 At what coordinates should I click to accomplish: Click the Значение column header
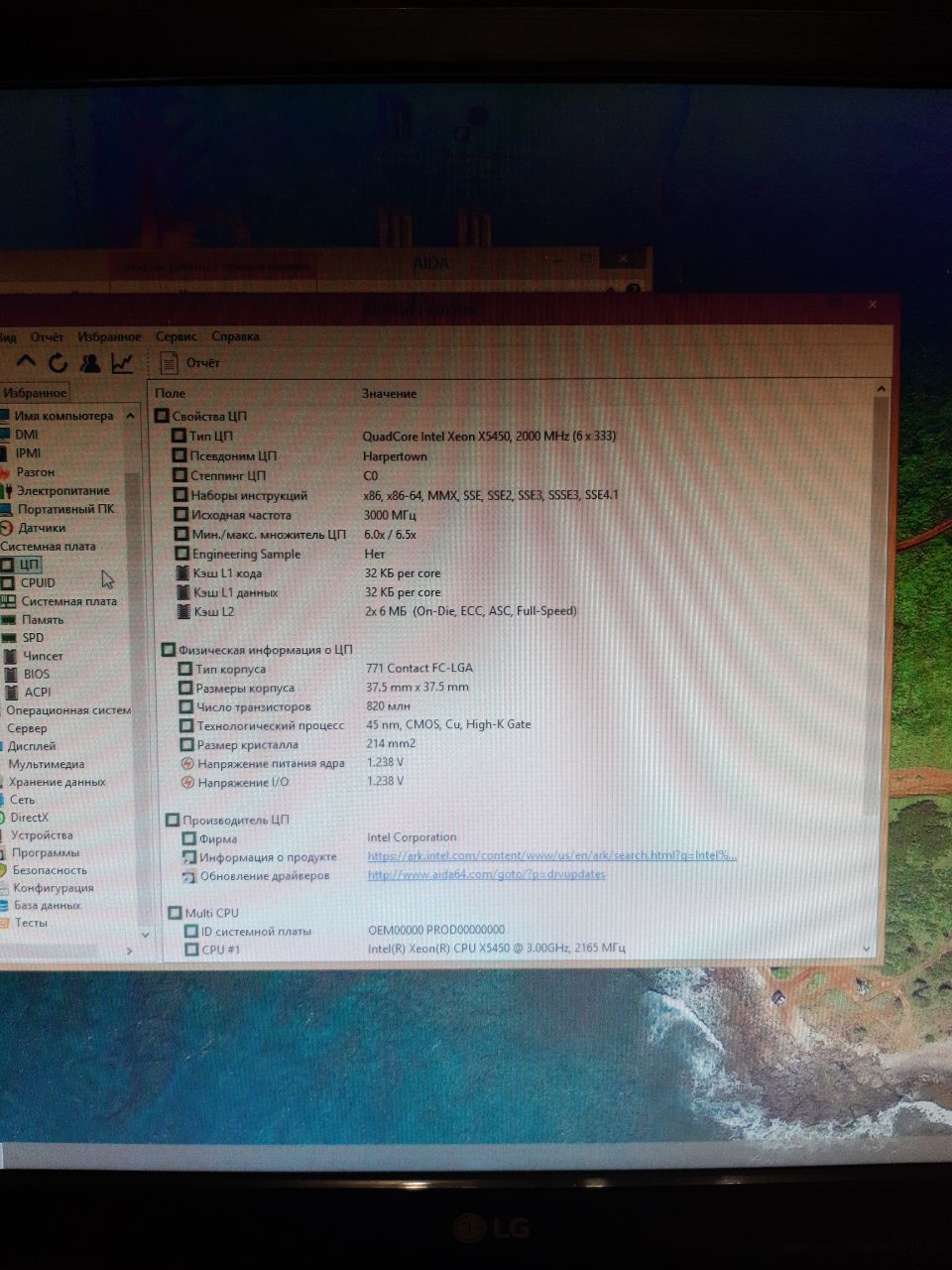click(x=389, y=394)
